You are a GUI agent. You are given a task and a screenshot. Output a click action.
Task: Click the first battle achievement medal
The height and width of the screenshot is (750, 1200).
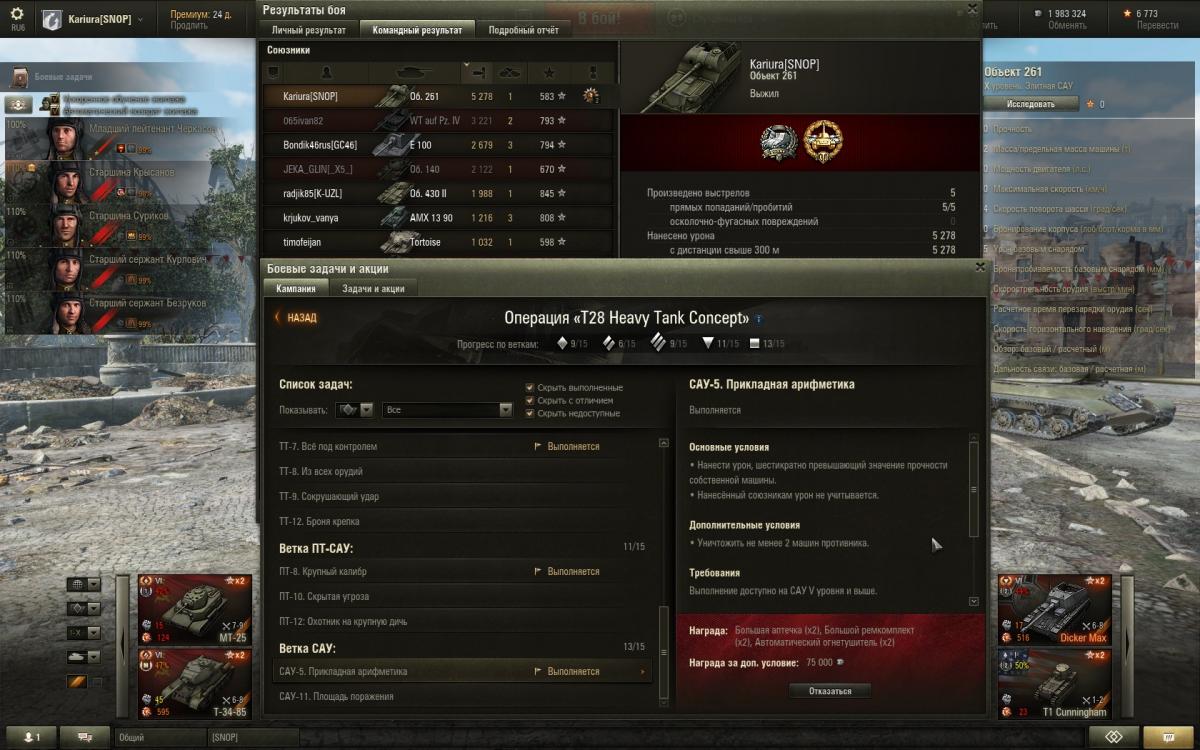coord(777,141)
